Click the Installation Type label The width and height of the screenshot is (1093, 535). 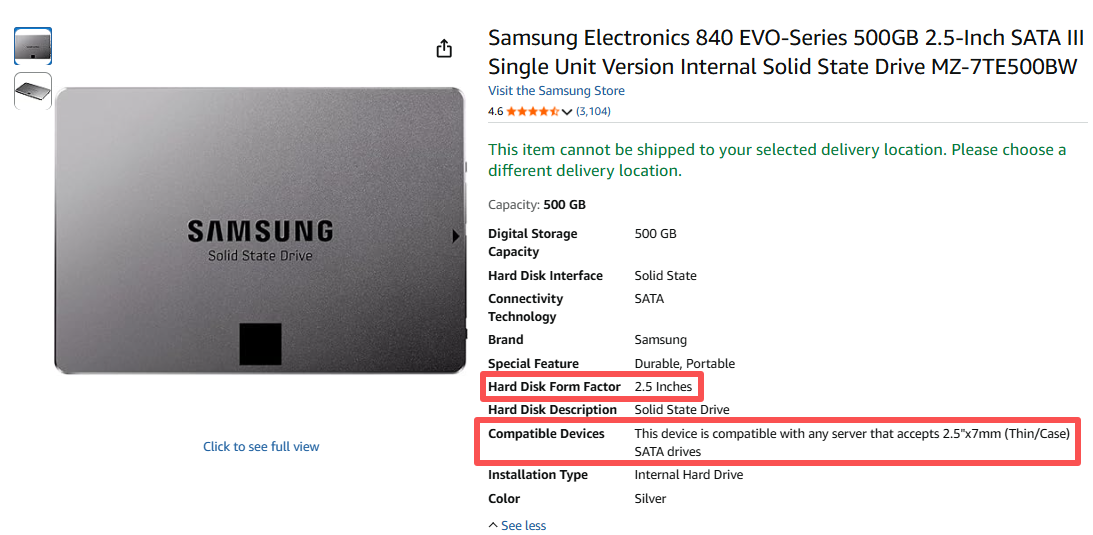[537, 475]
